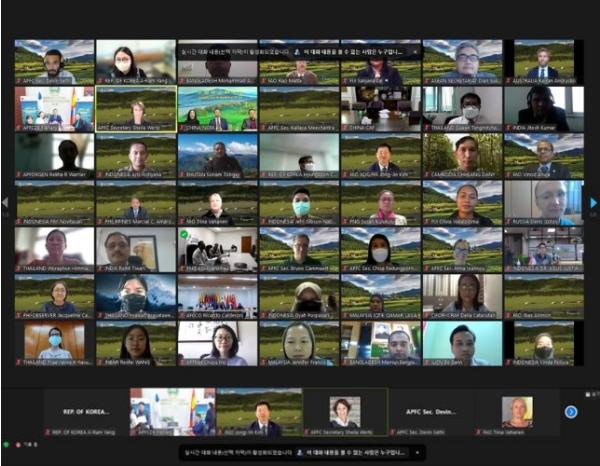Viewport: 600px width, 466px height.
Task: Select APFC Sec. Devin Sethi tile in strip
Action: tap(415, 412)
